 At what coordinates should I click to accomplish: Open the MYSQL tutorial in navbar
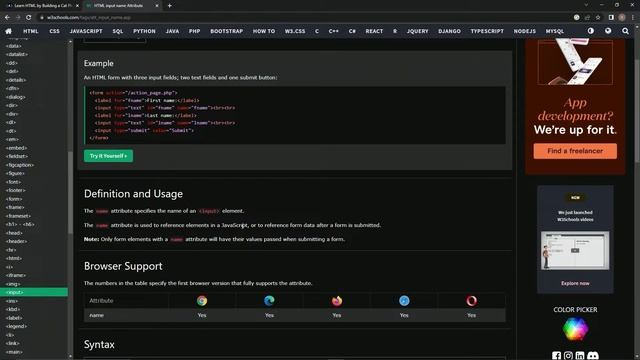click(x=554, y=31)
